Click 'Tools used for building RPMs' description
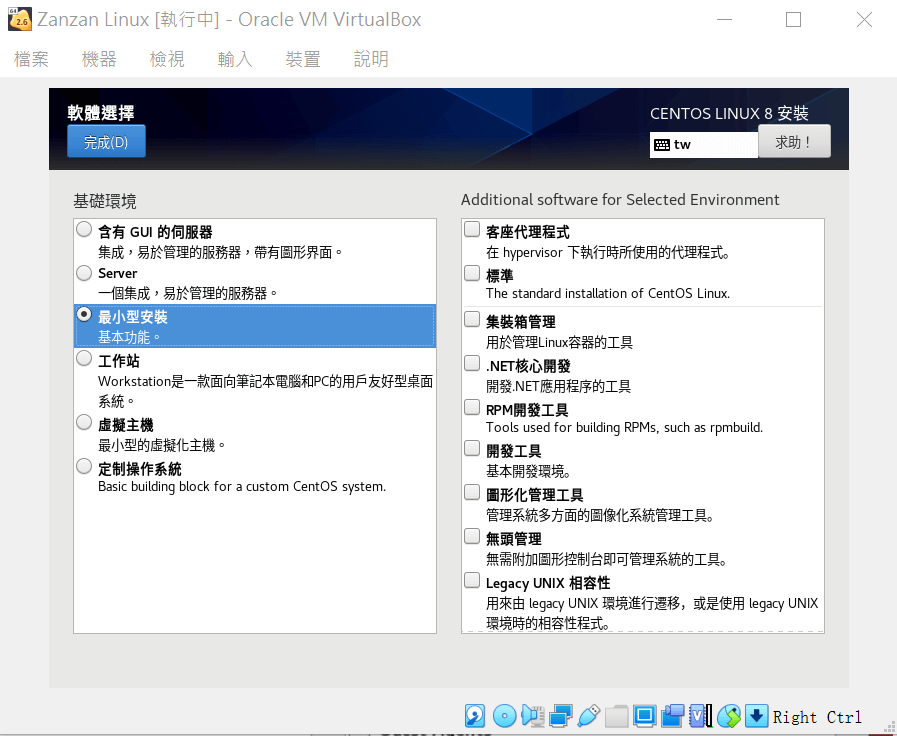The height and width of the screenshot is (736, 897). [x=624, y=428]
